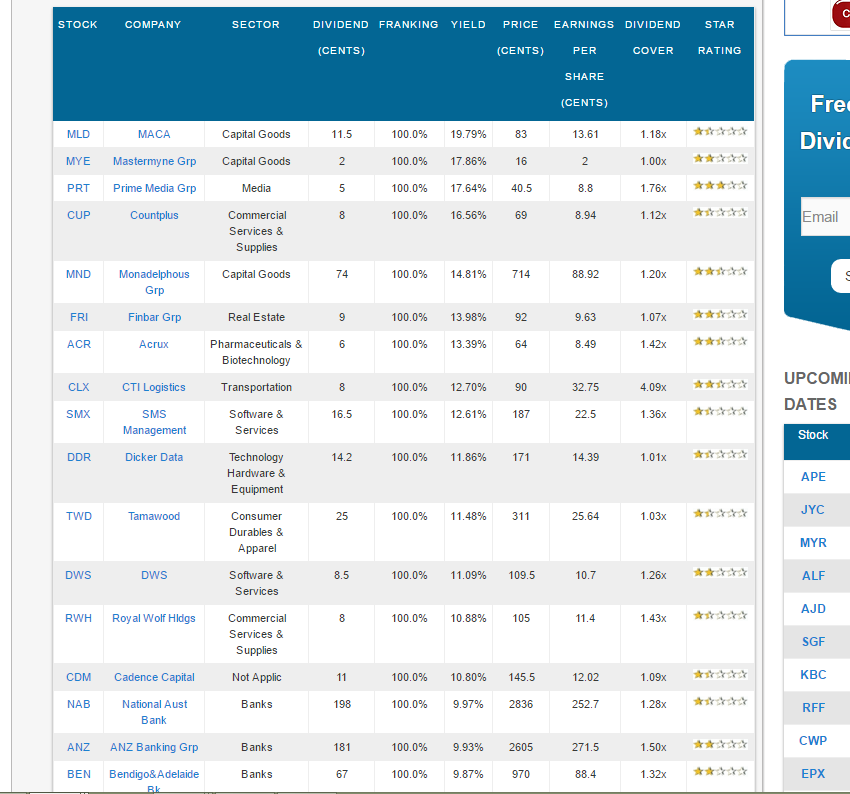Open EPX in upcoming dates list
The width and height of the screenshot is (850, 794).
[x=813, y=773]
